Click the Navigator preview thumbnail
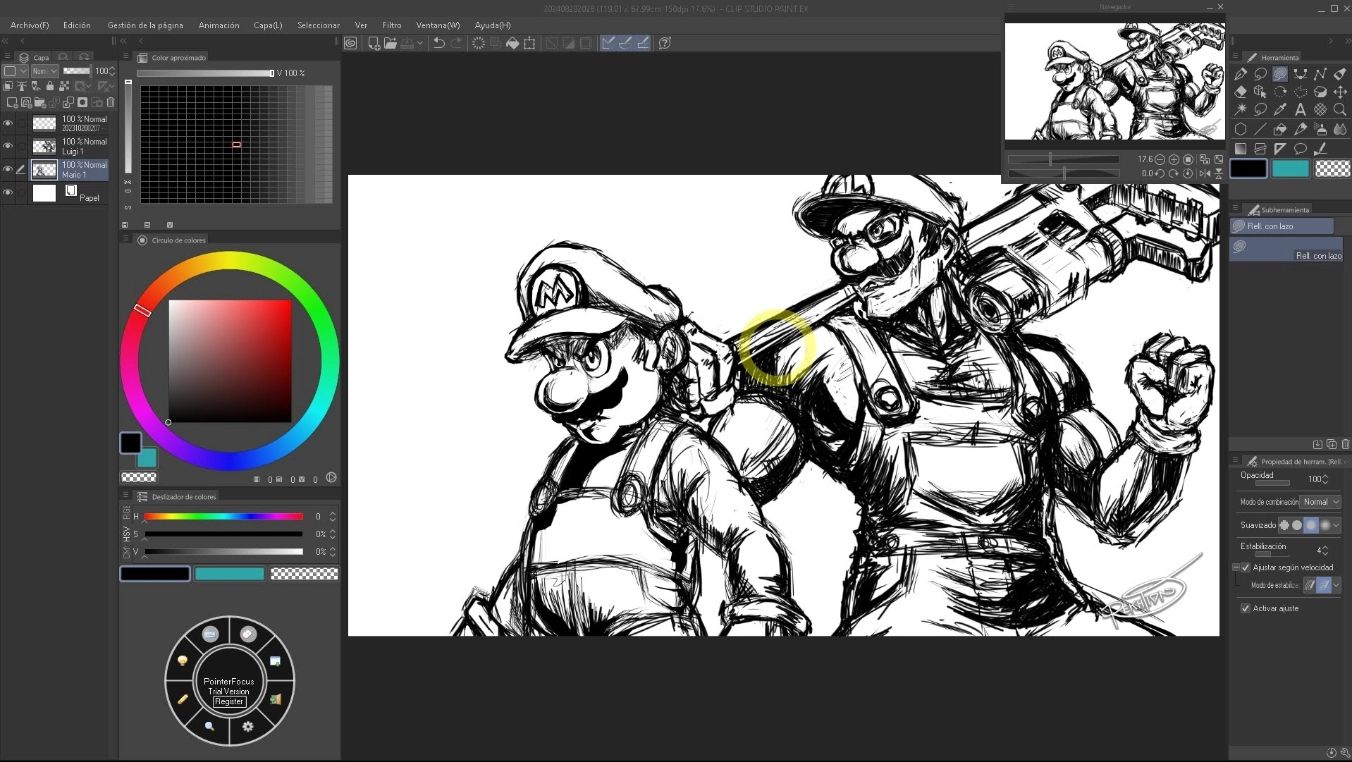The image size is (1352, 762). (x=1115, y=81)
